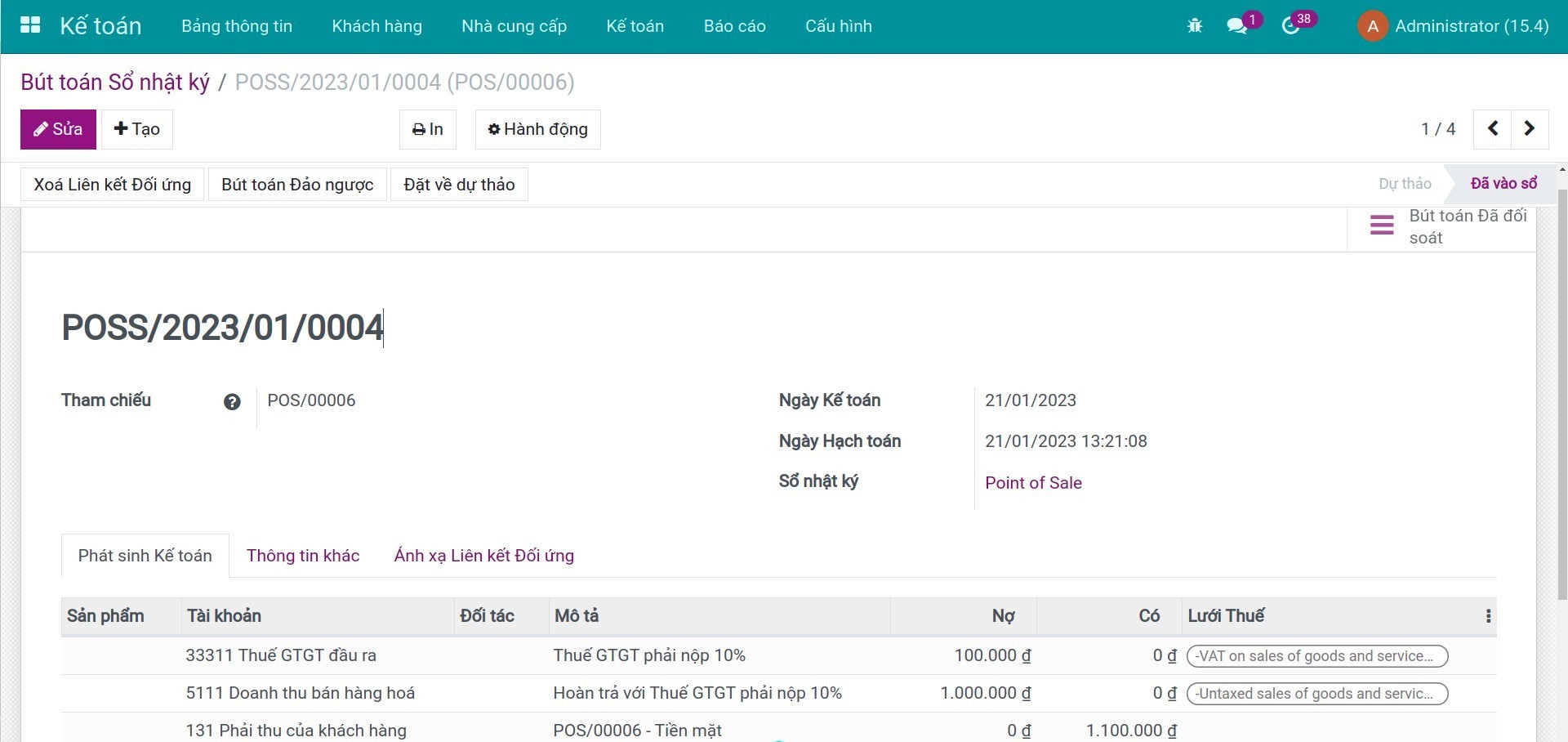Screen dimensions: 1568x742
Task: Go to previous record arrow
Action: coord(1492,129)
